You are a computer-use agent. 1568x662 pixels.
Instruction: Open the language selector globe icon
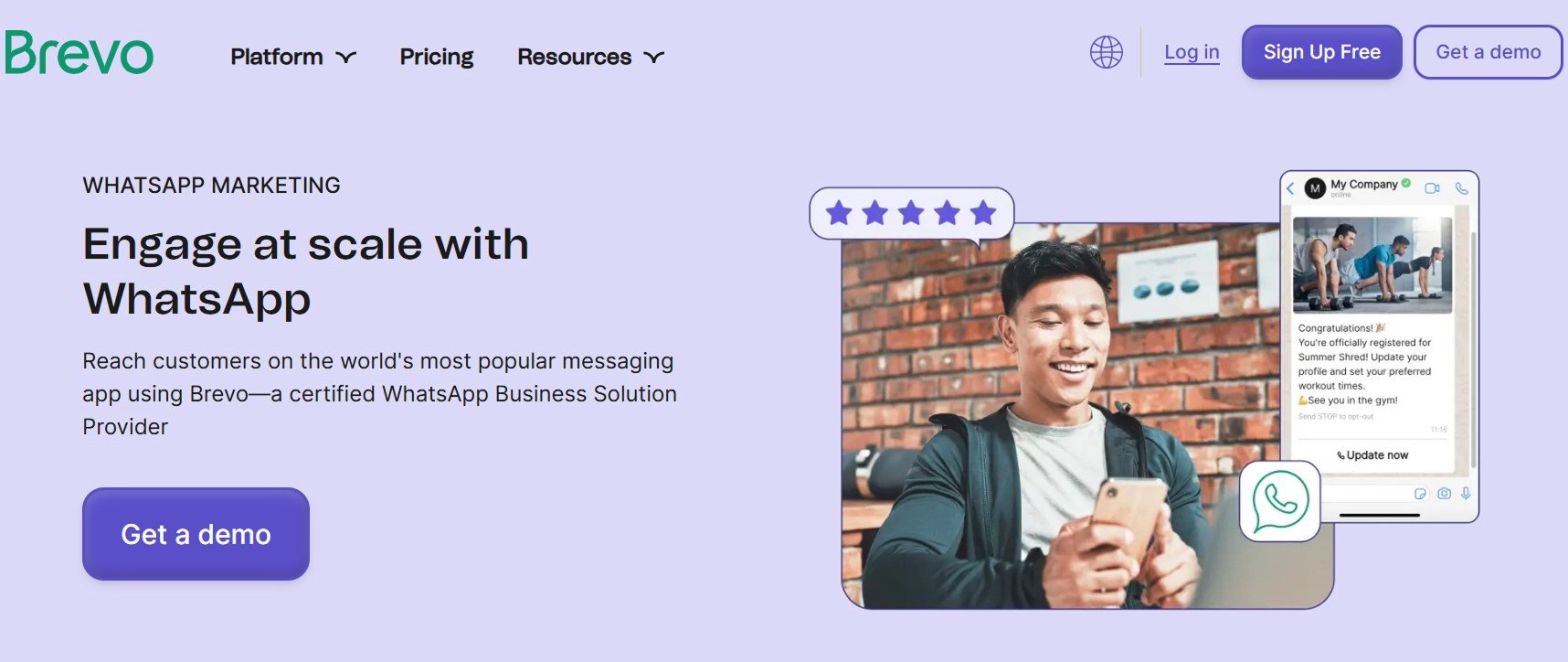tap(1106, 52)
